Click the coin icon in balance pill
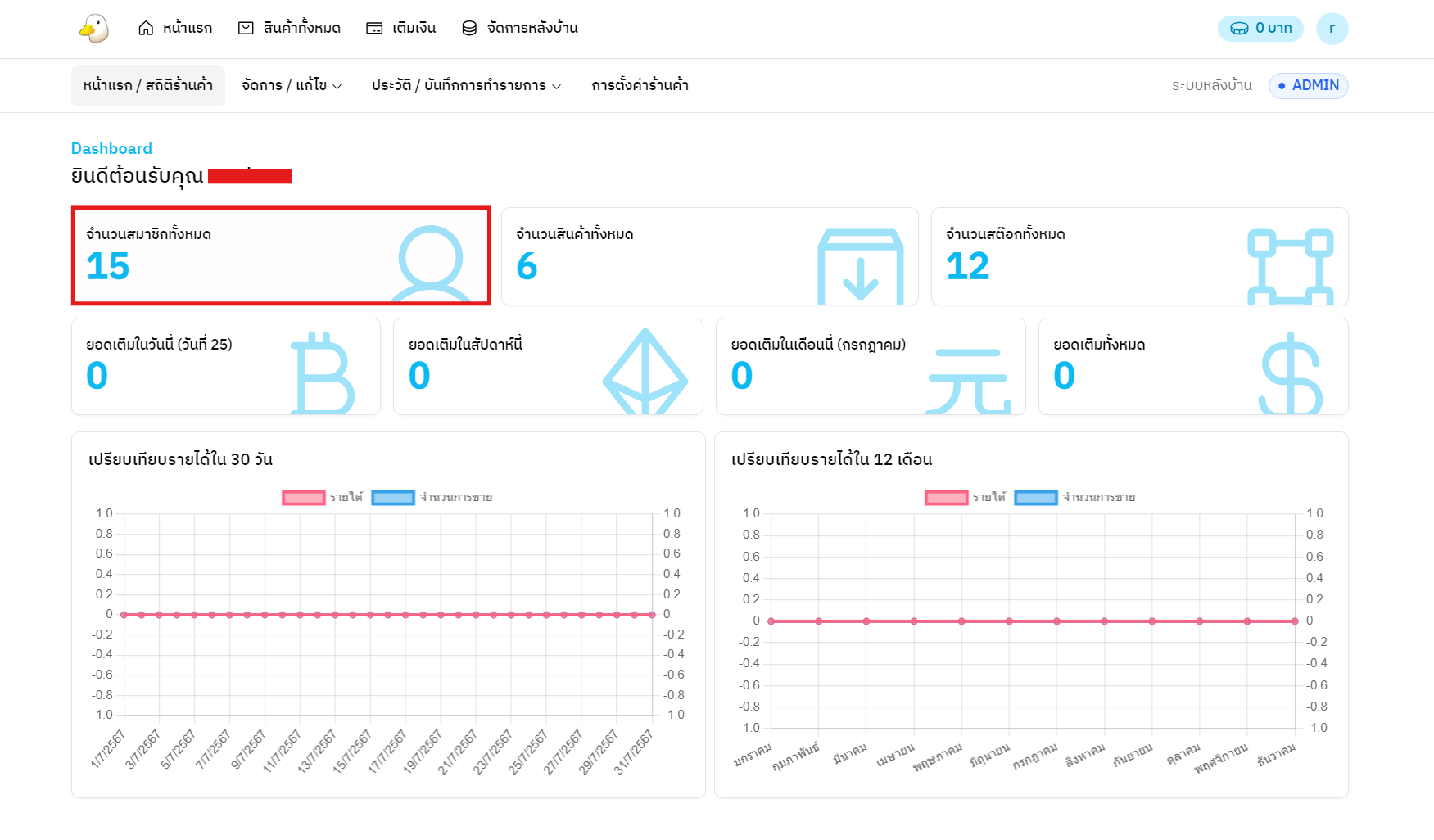Image resolution: width=1434 pixels, height=840 pixels. (1240, 29)
